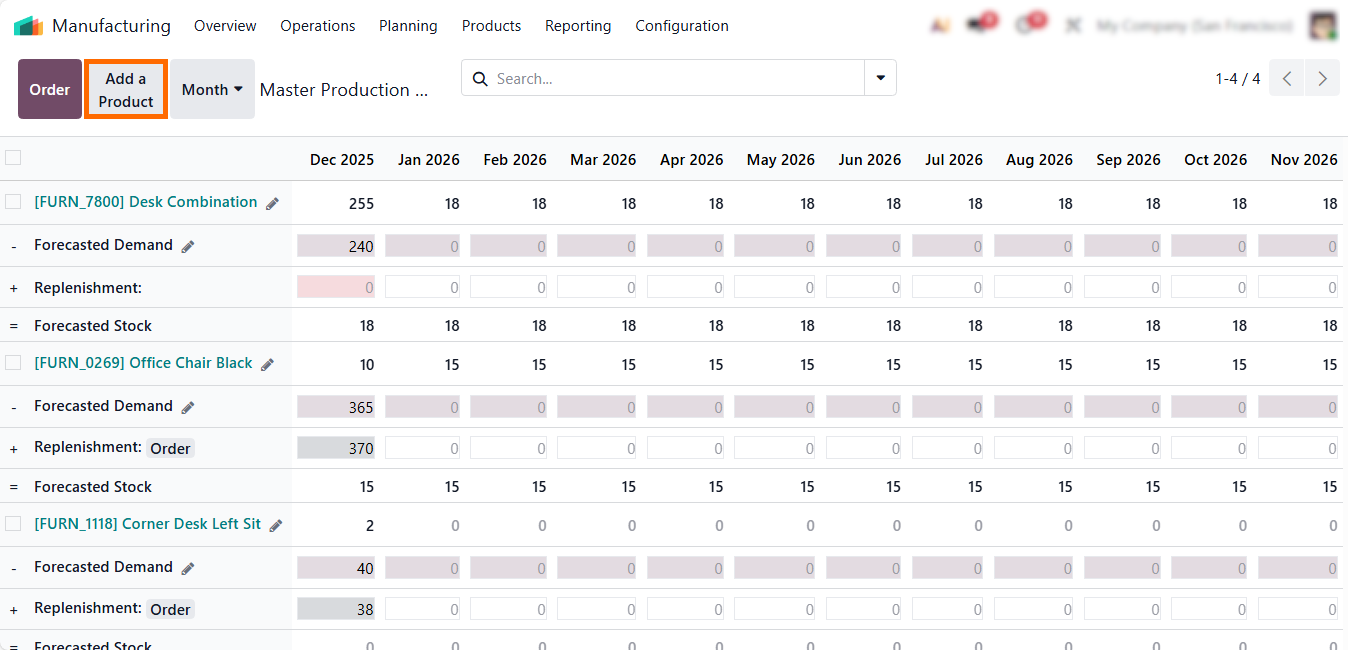
Task: Click Order button in Office Chair replenishment row
Action: pyautogui.click(x=170, y=448)
